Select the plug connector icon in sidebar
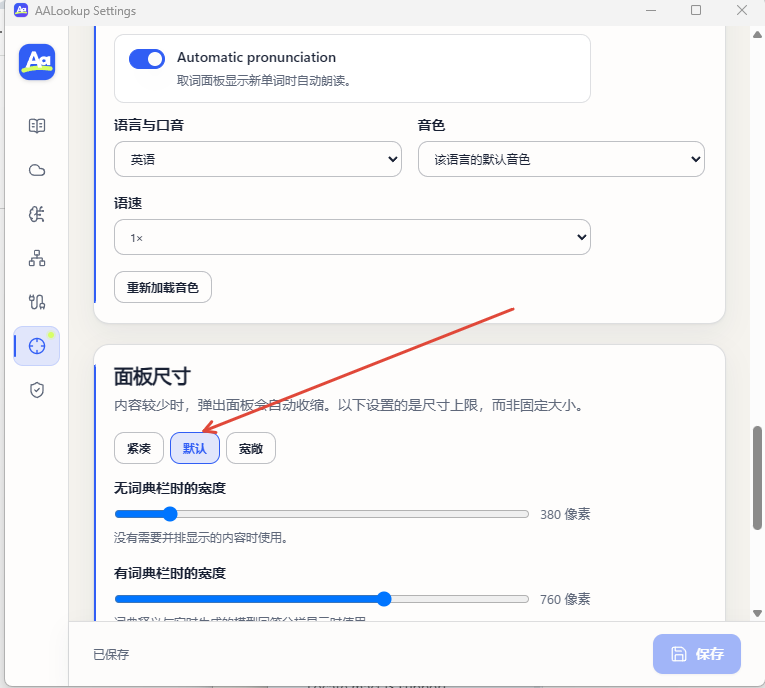Image resolution: width=765 pixels, height=688 pixels. (x=37, y=302)
